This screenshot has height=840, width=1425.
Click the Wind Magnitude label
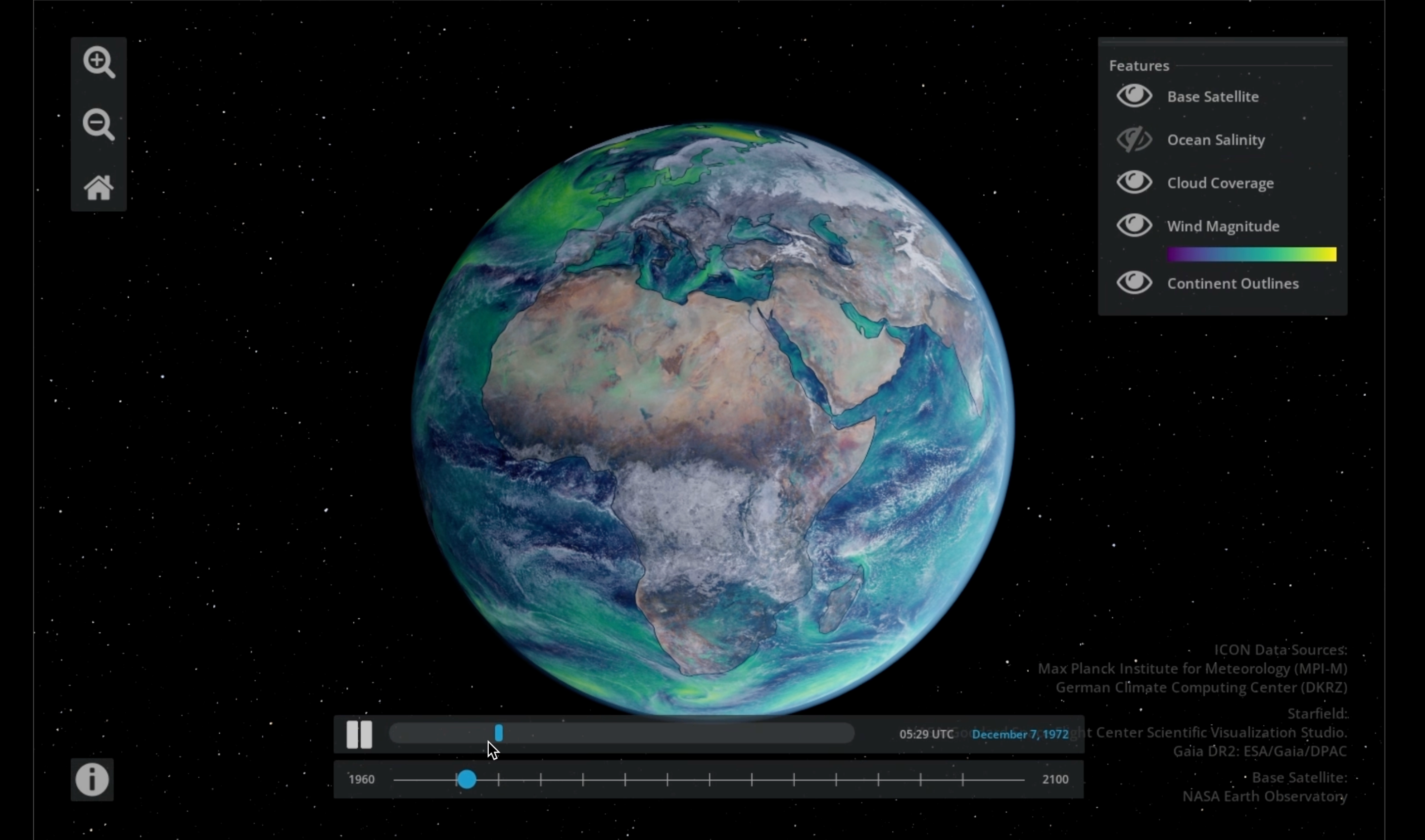(x=1223, y=226)
